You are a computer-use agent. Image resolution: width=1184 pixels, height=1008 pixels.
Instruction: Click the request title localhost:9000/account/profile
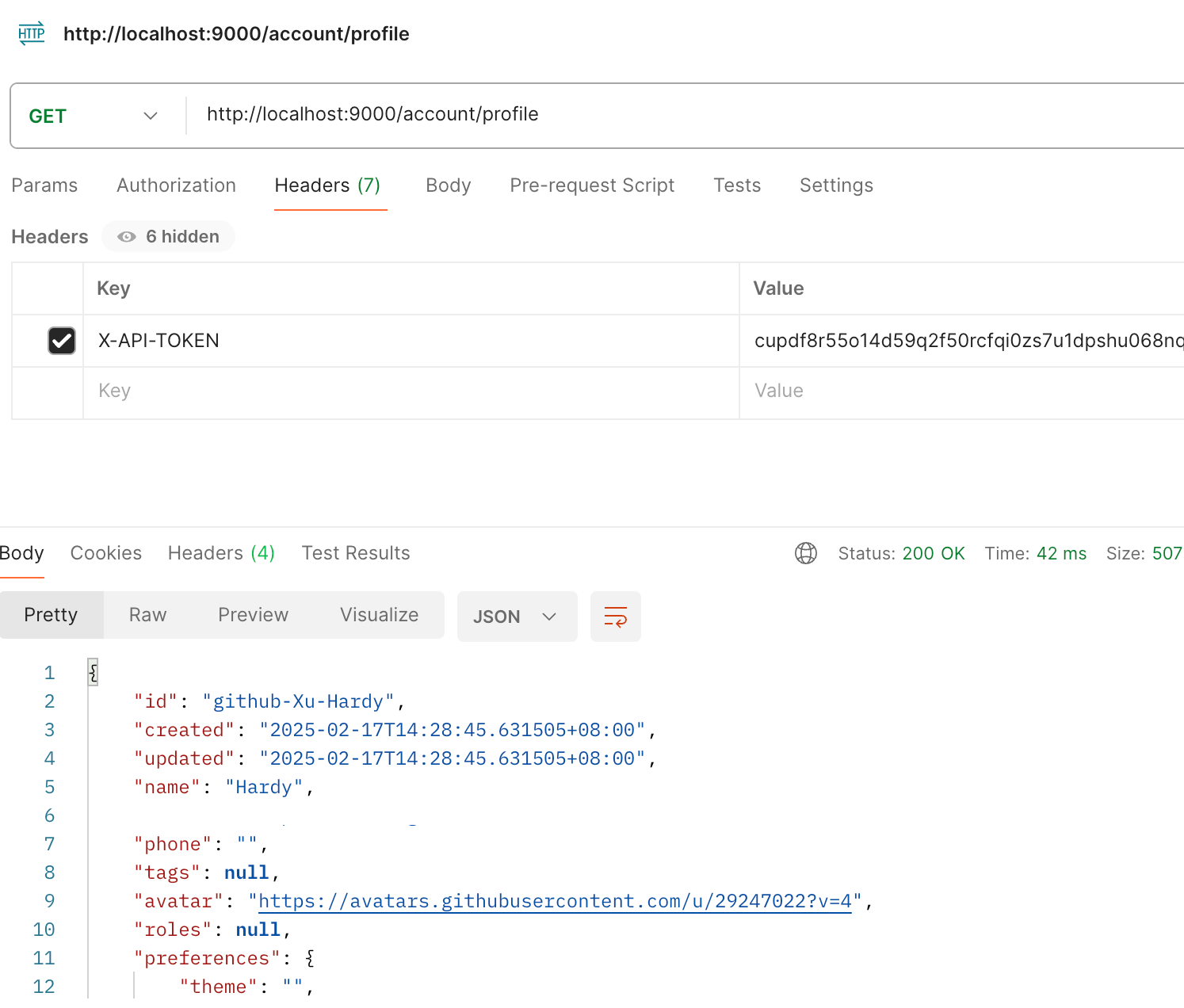tap(236, 34)
